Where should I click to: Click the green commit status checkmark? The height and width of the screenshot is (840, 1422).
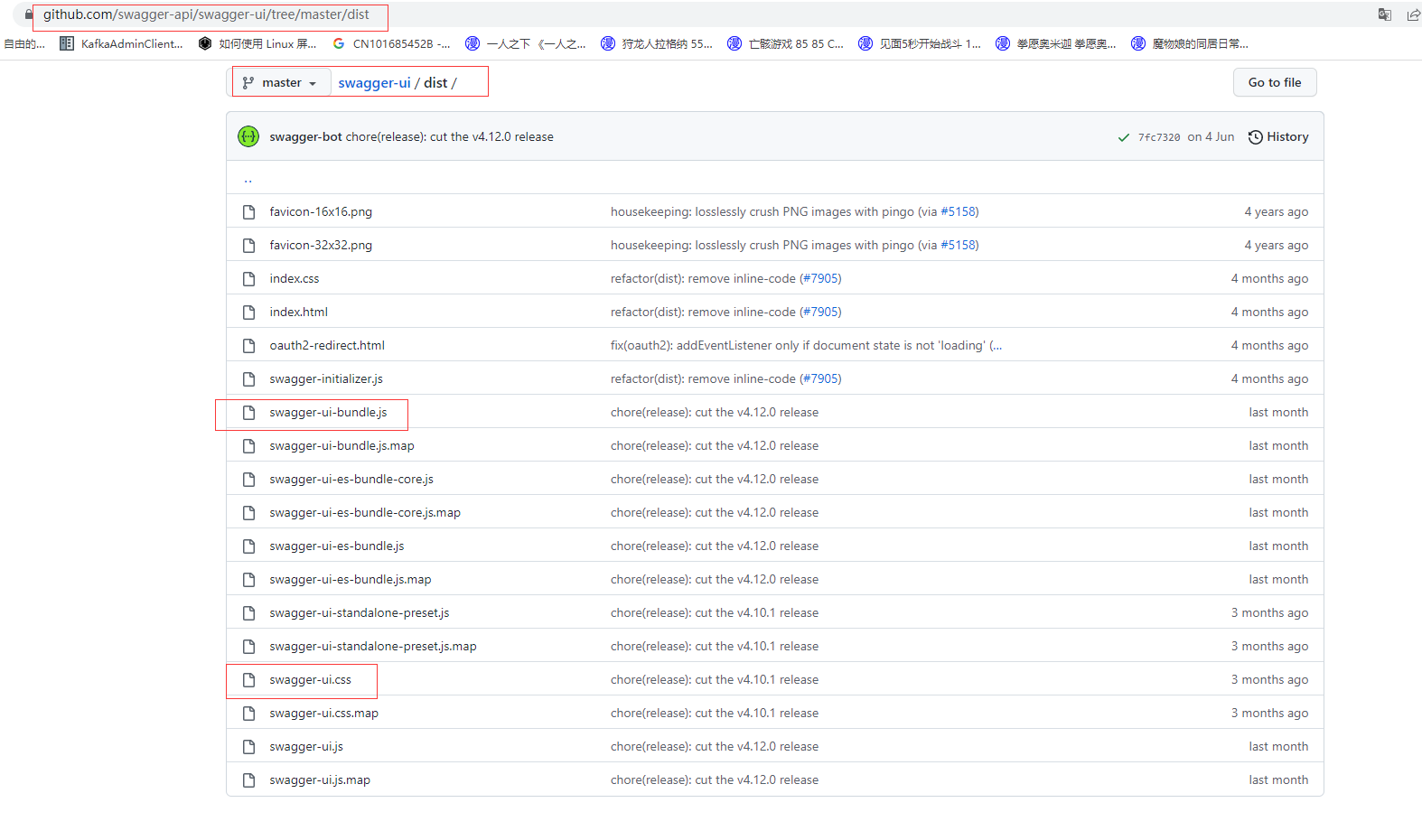pyautogui.click(x=1124, y=137)
